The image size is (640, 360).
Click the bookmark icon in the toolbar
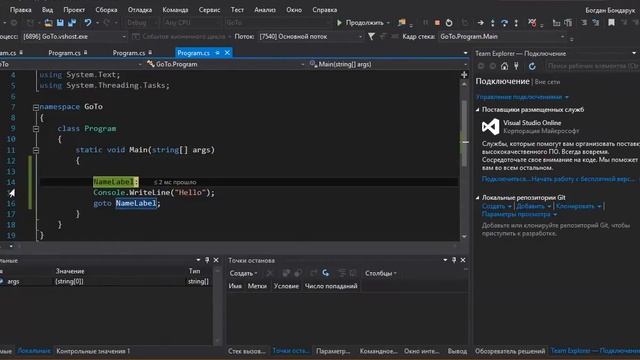(611, 23)
